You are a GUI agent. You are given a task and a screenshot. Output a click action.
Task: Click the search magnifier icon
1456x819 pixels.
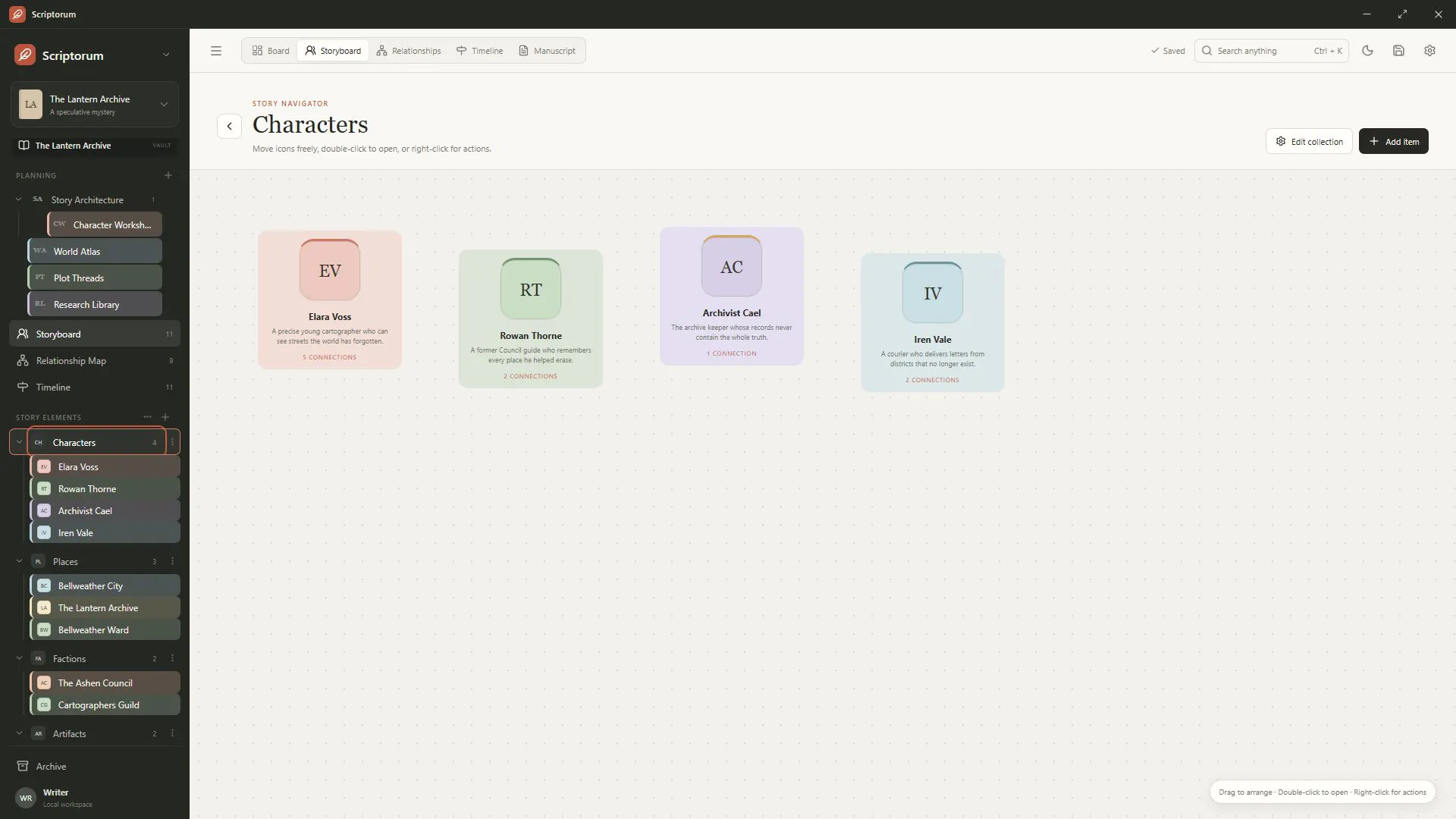tap(1207, 51)
